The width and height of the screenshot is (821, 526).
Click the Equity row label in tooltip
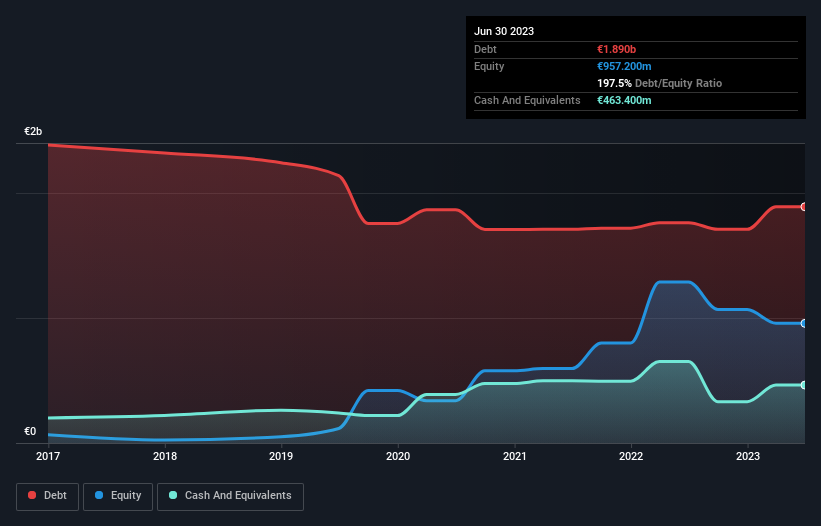[x=489, y=66]
